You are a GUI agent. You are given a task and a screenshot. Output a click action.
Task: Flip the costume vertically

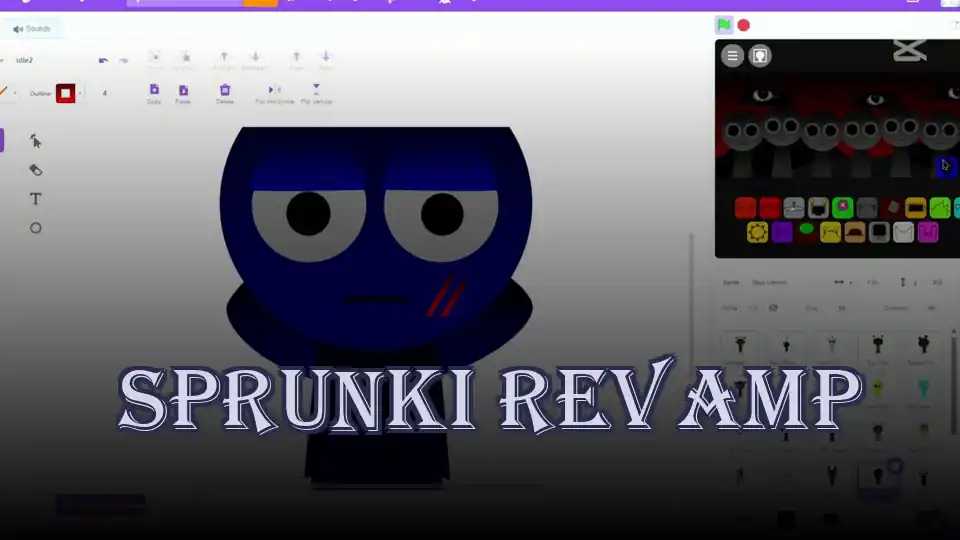(316, 90)
